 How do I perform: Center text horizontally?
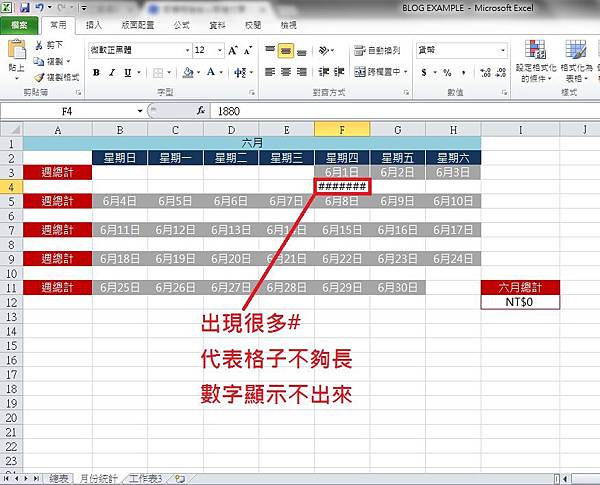(286, 72)
